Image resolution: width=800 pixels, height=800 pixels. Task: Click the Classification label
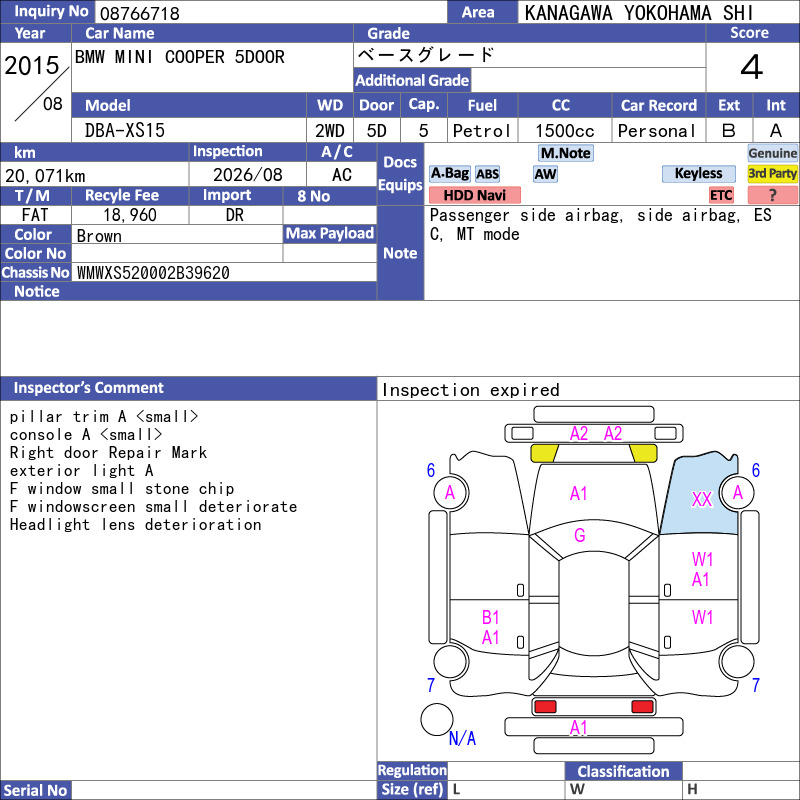click(623, 771)
